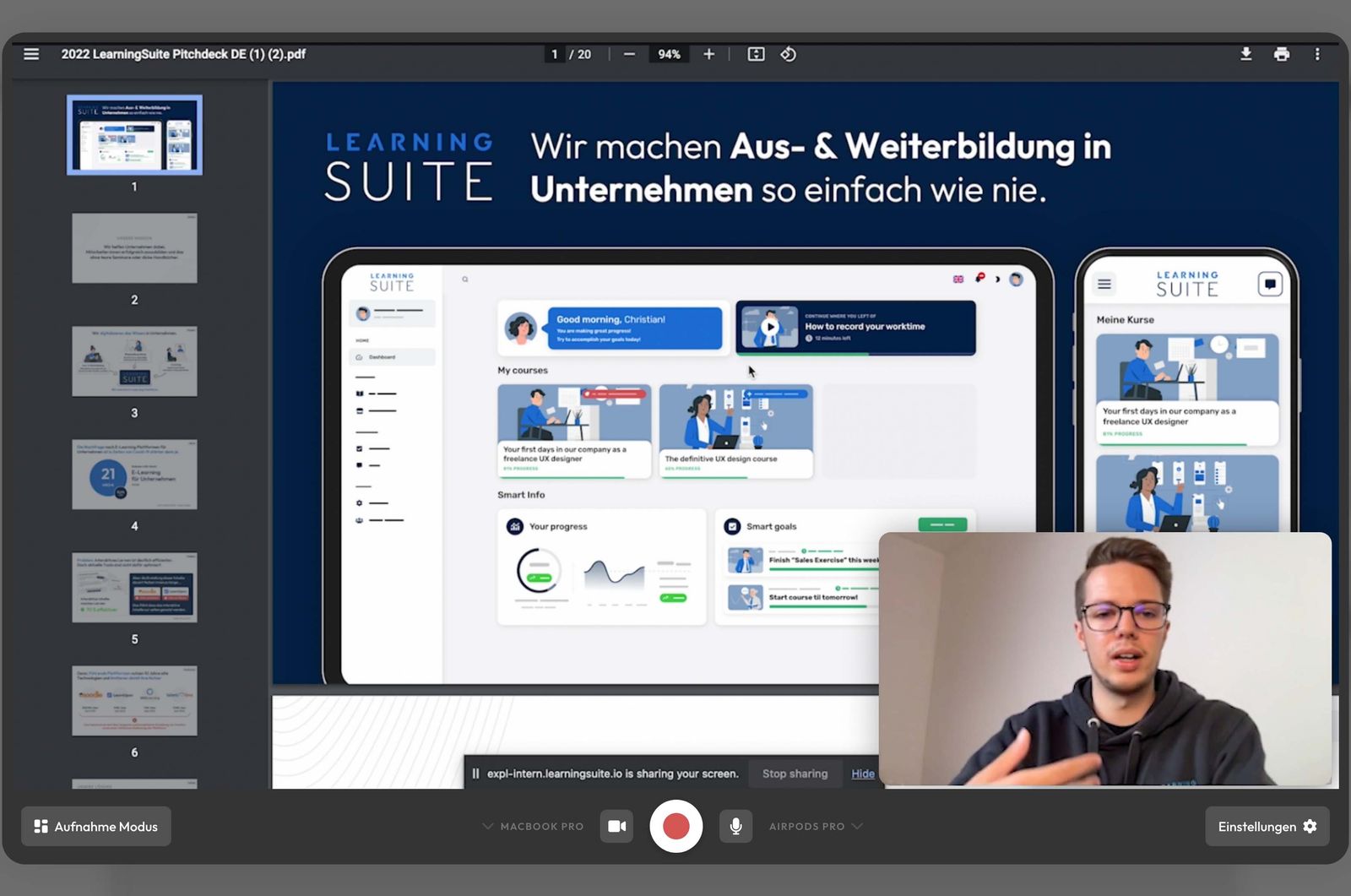Toggle the camera on or off
The image size is (1351, 896).
(616, 826)
